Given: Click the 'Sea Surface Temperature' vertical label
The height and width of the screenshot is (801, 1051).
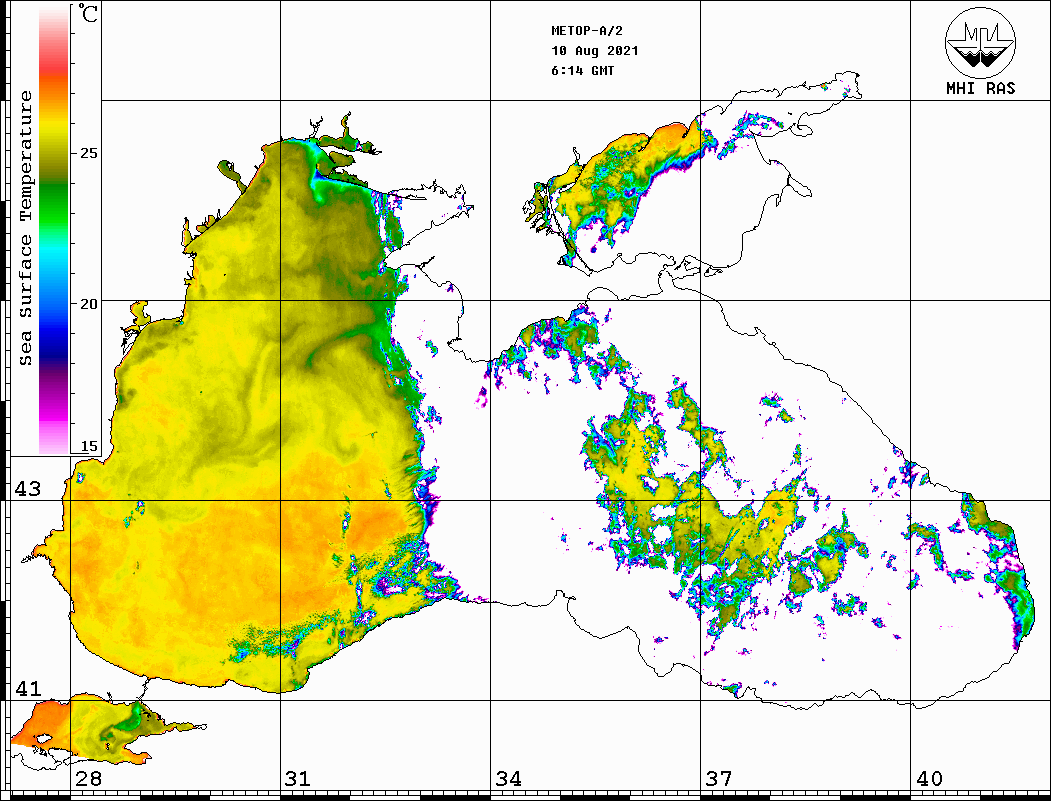Looking at the screenshot, I should (x=25, y=228).
